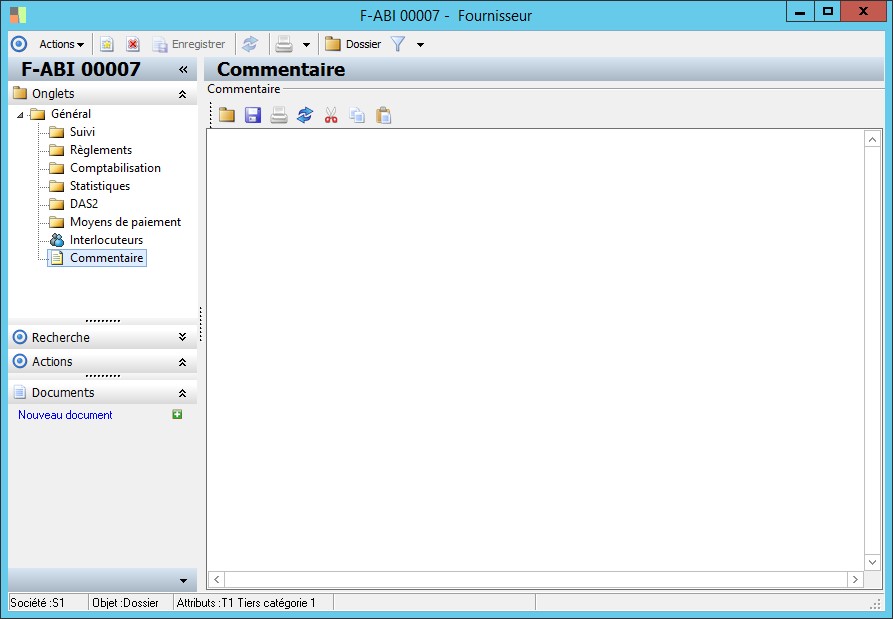This screenshot has height=619, width=893.
Task: Click the new record icon in toolbar
Action: tap(107, 44)
